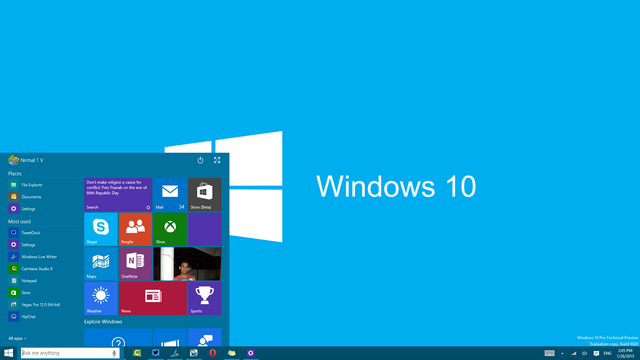Click the microphone icon in search box
The width and height of the screenshot is (640, 360).
tap(114, 353)
